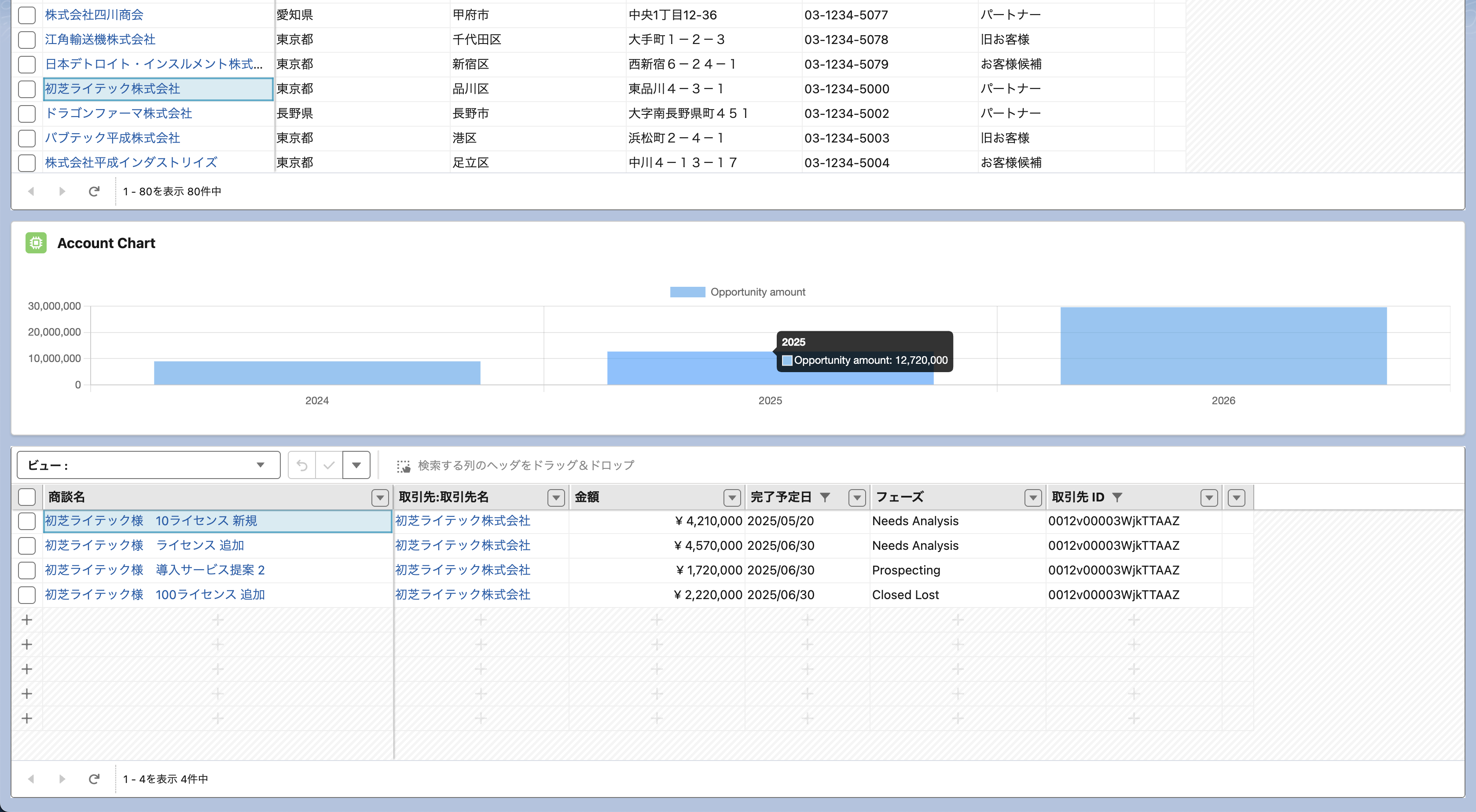Click the undo icon beside view selector

click(x=301, y=465)
